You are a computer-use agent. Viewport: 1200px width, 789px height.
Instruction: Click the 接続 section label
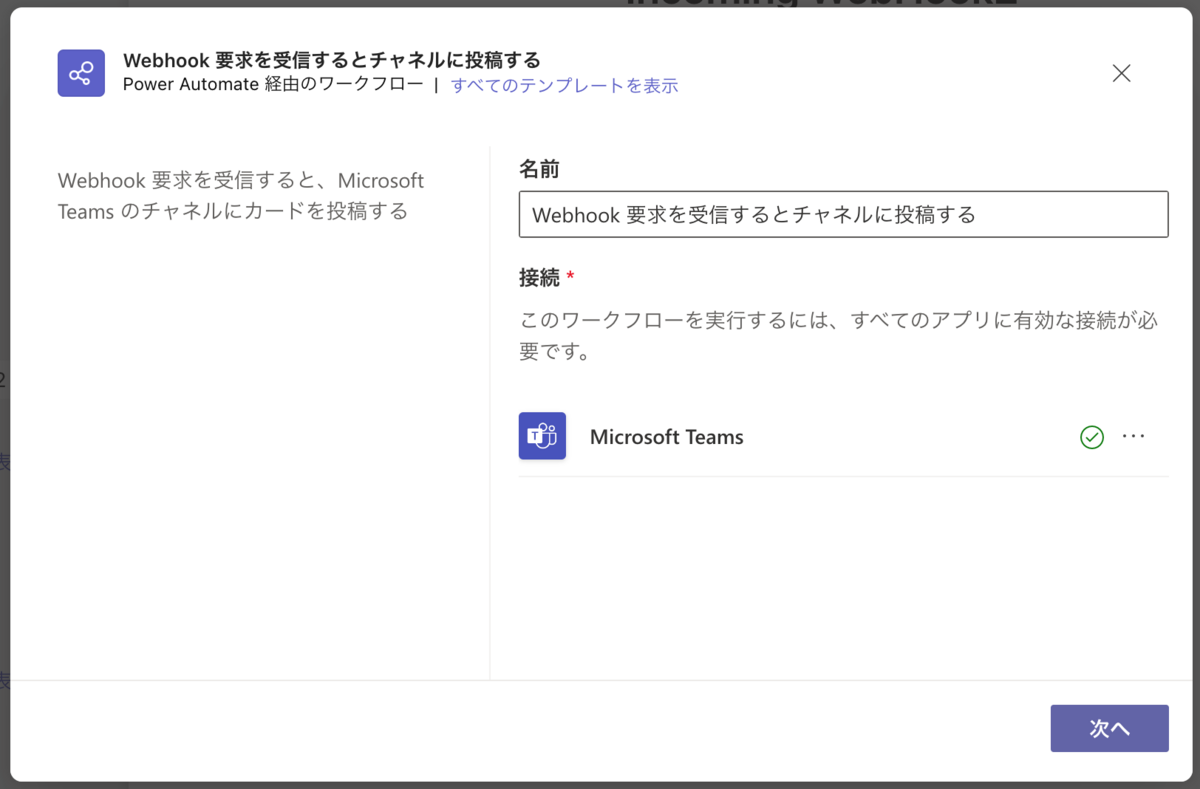[540, 278]
